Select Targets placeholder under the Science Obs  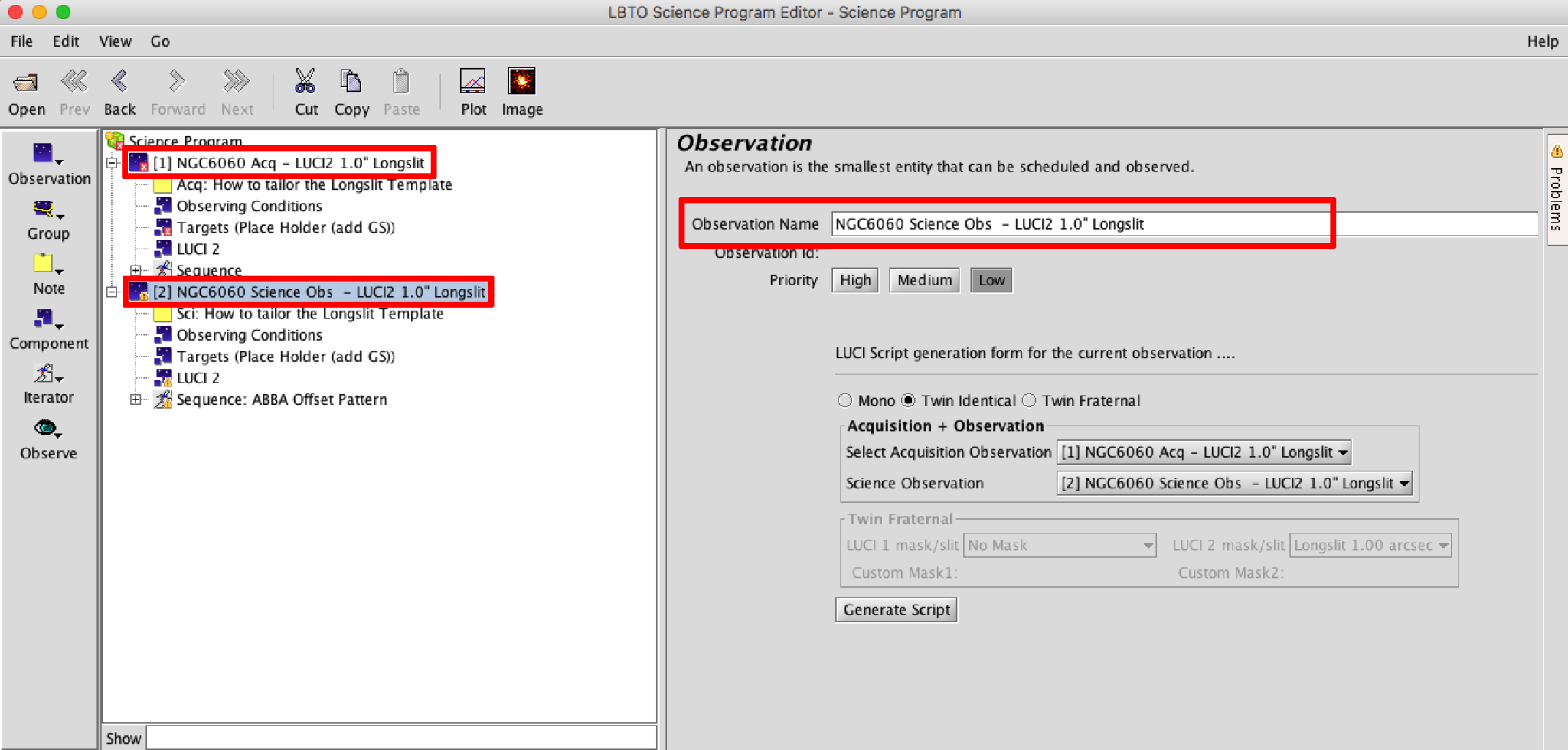point(286,357)
